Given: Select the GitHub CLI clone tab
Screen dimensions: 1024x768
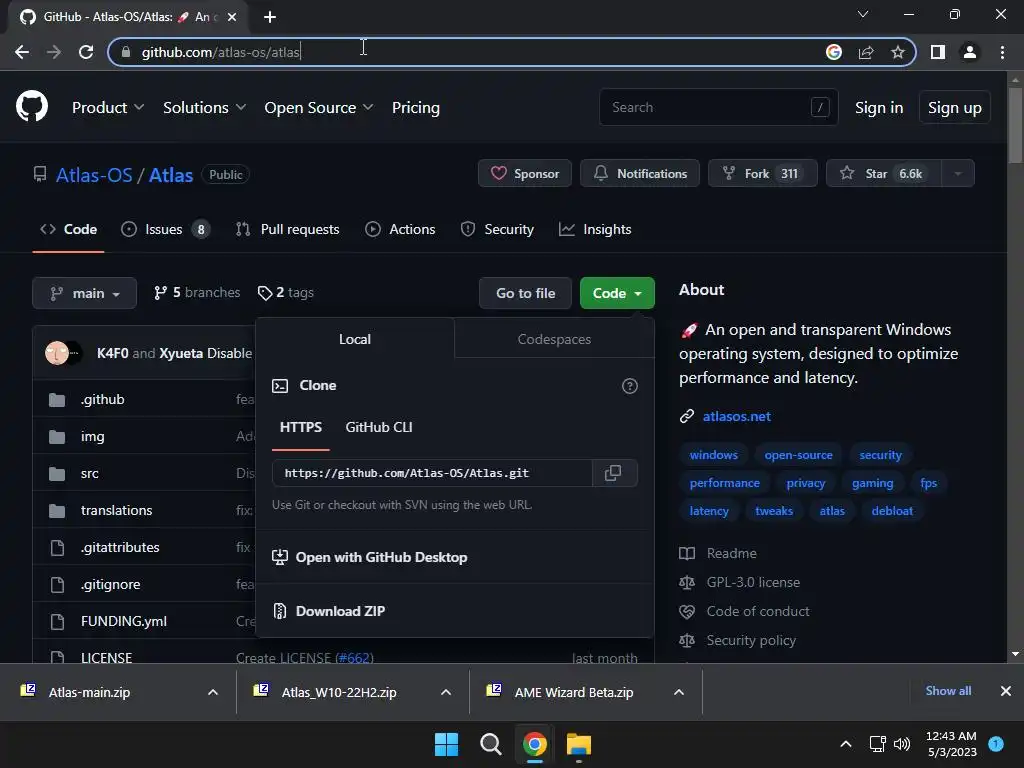Looking at the screenshot, I should point(379,428).
